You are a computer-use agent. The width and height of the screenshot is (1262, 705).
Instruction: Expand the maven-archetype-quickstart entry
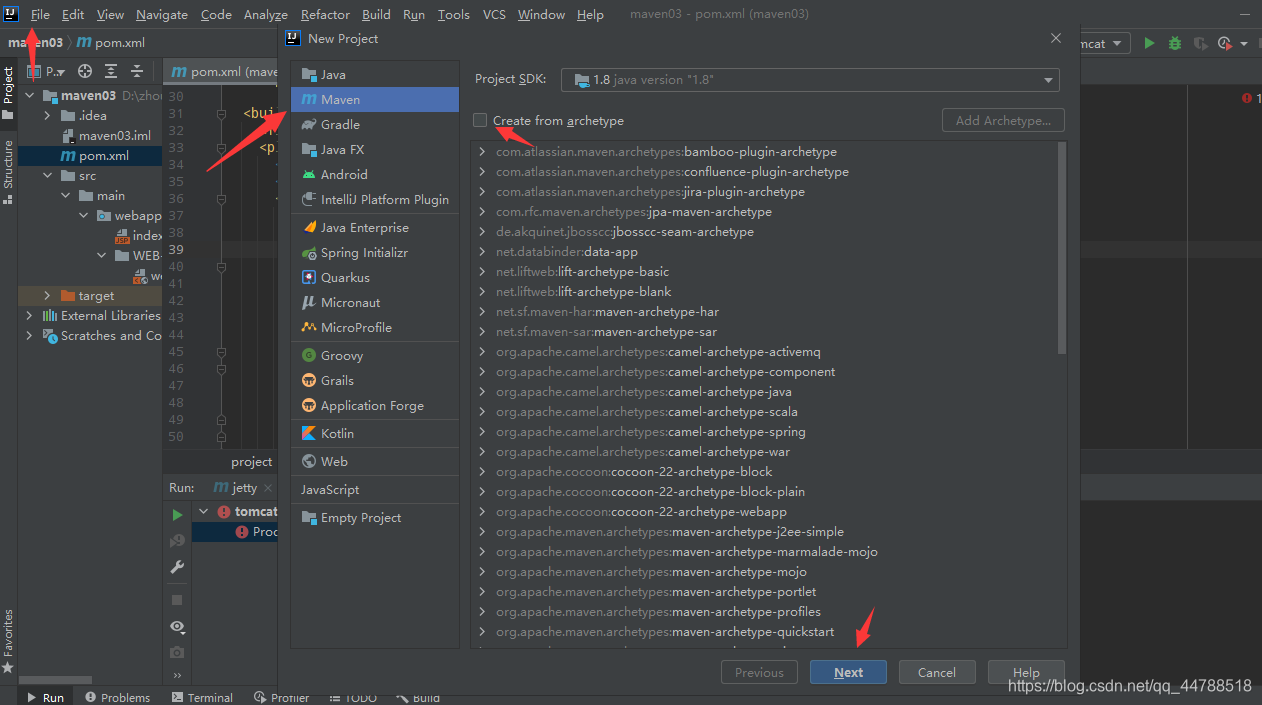point(482,632)
